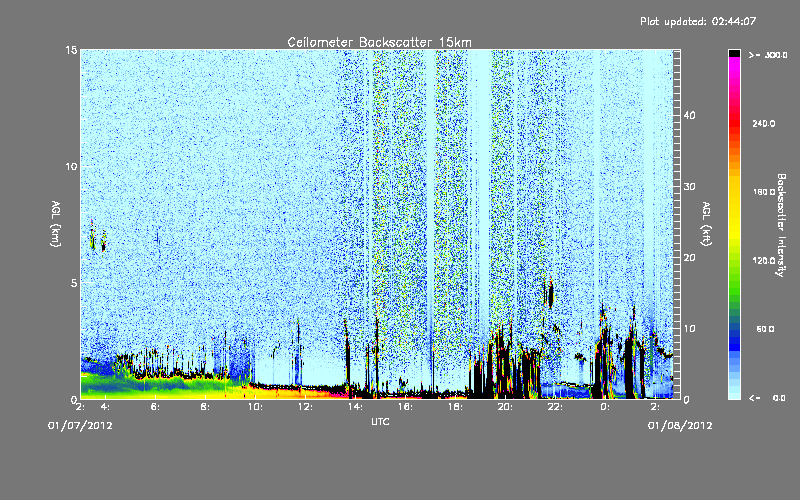800x500 pixels.
Task: Select the "10:" hour tick on time axis
Action: pyautogui.click(x=255, y=407)
